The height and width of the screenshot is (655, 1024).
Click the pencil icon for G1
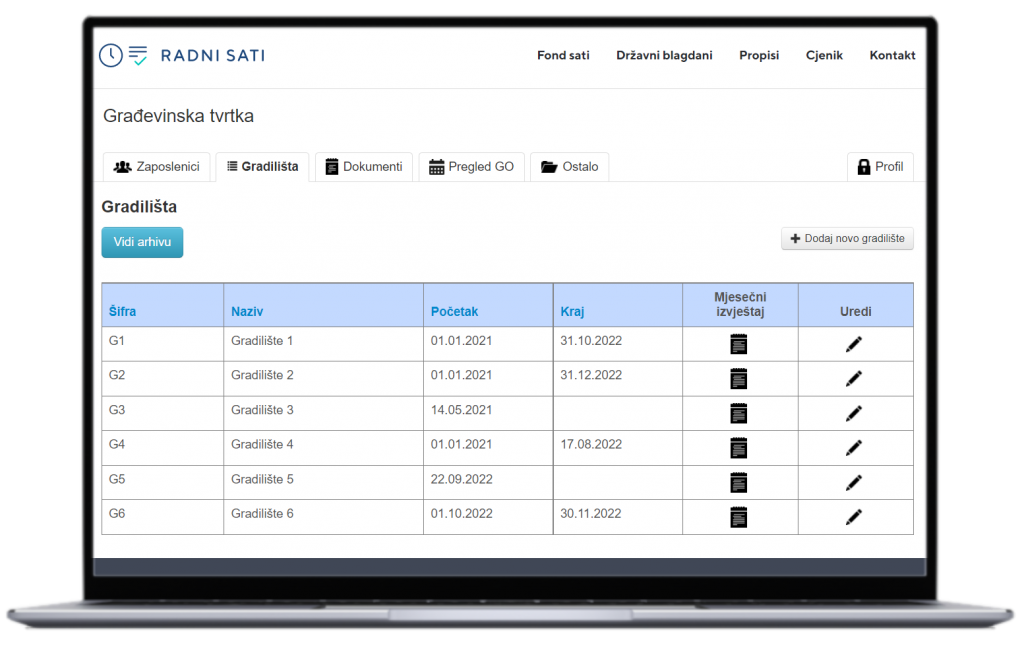[x=854, y=344]
